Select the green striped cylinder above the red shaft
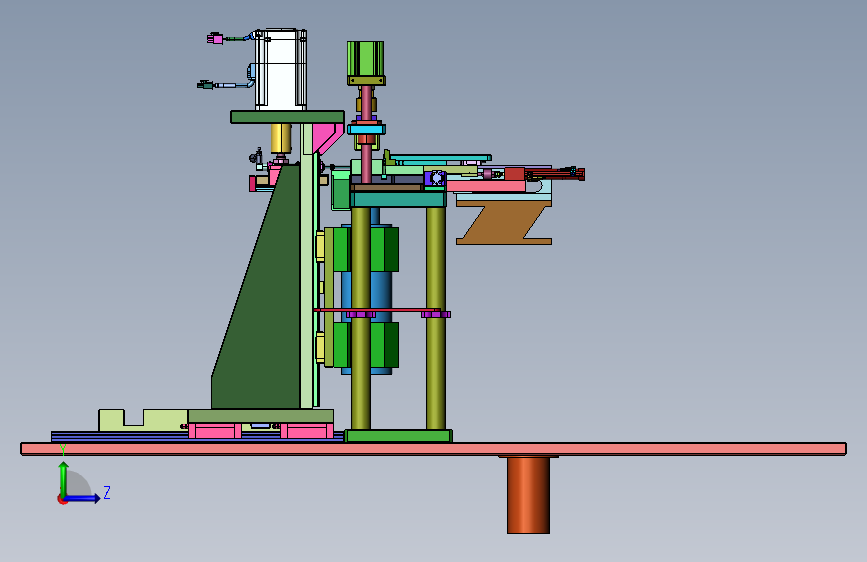This screenshot has width=867, height=562. tap(365, 60)
